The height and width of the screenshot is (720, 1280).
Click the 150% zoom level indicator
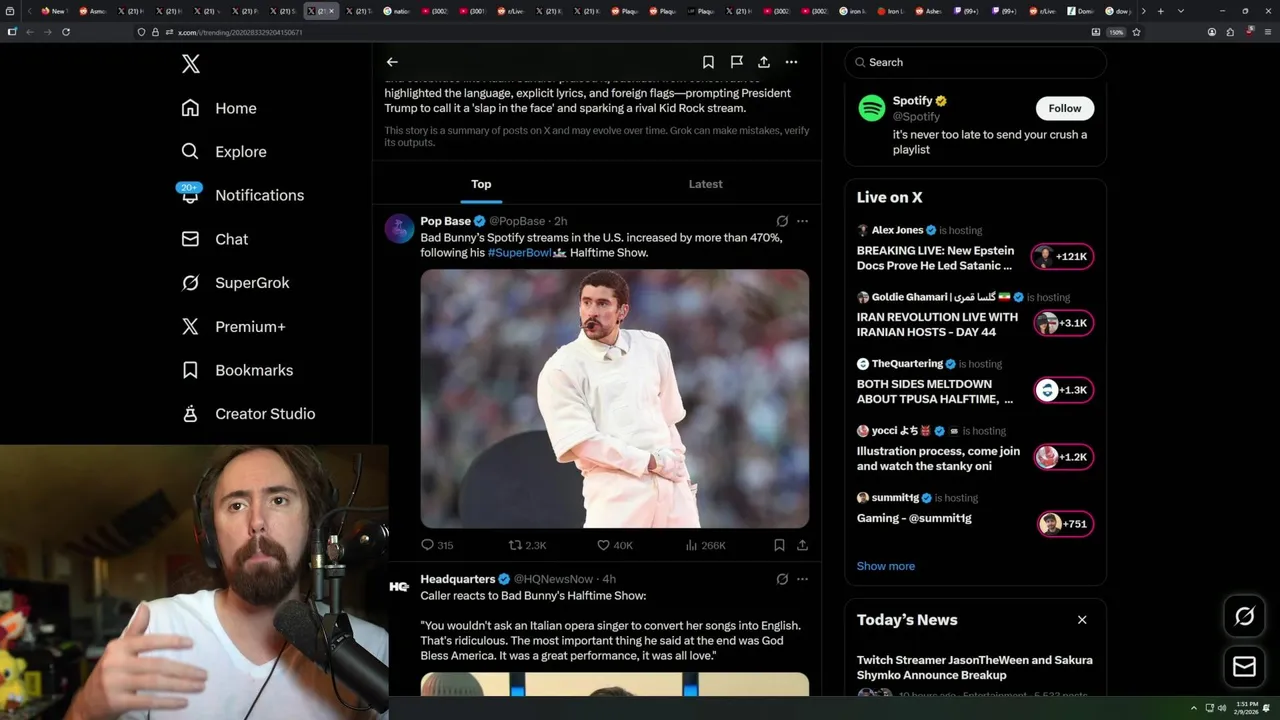coord(1116,32)
